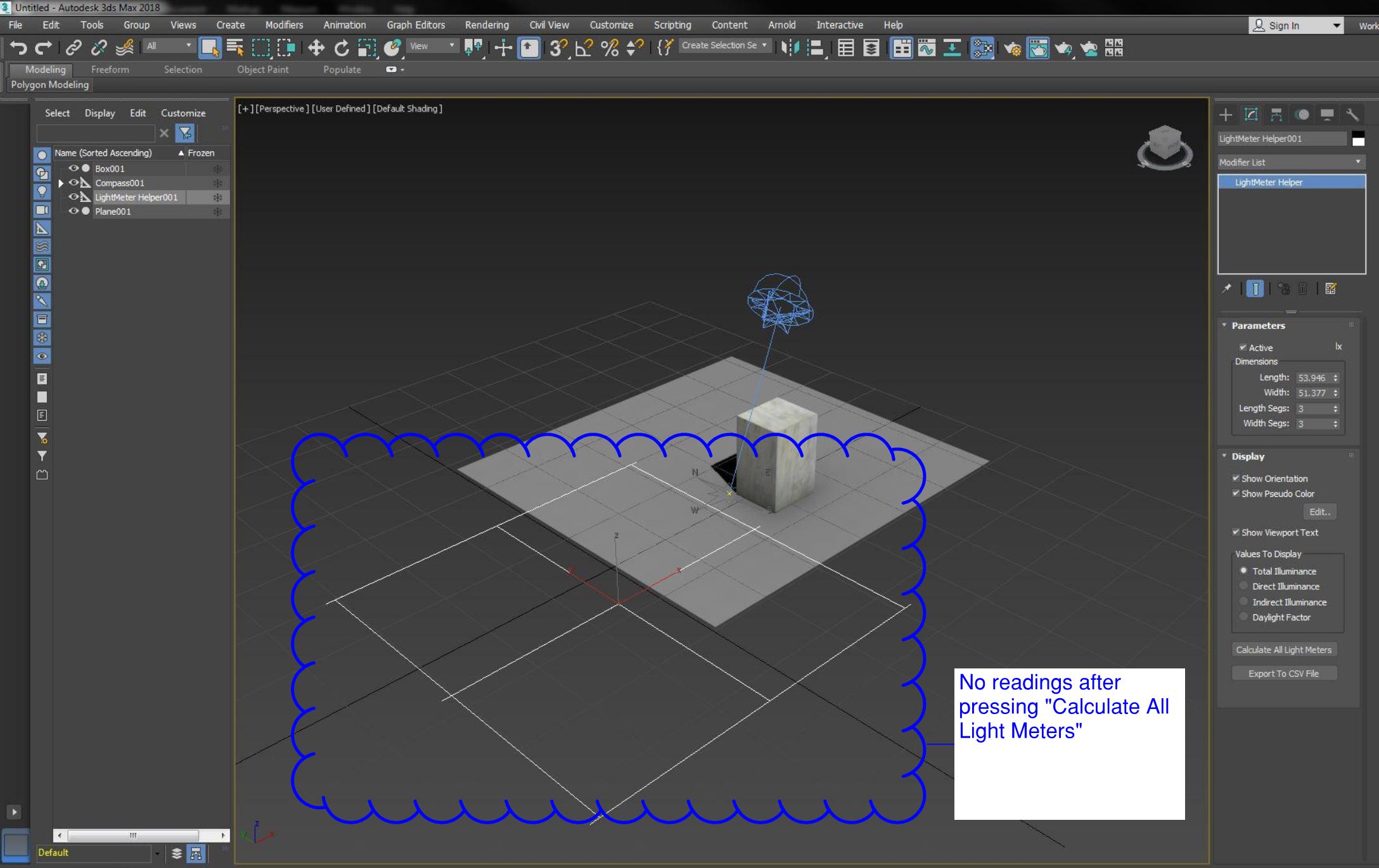Image resolution: width=1379 pixels, height=868 pixels.
Task: Increment the Width Segs value stepper
Action: pos(1337,421)
